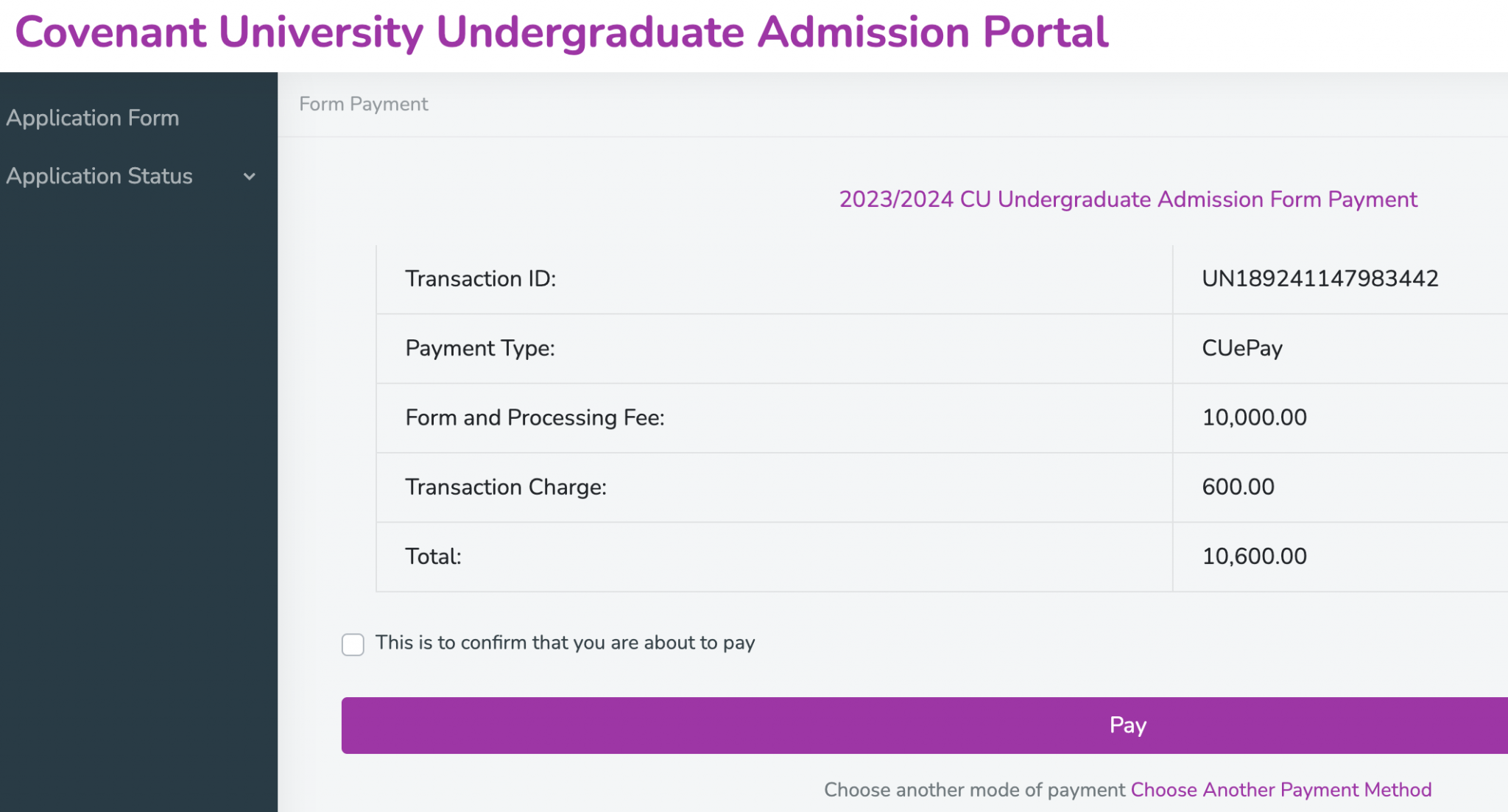Click the Transaction Charge row label
The image size is (1508, 812).
pos(505,487)
